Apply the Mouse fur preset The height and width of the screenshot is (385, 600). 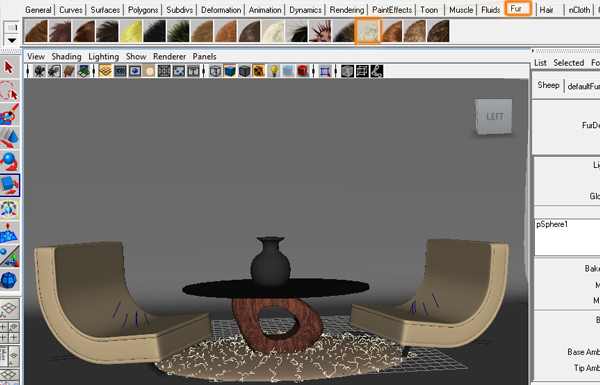[x=250, y=31]
